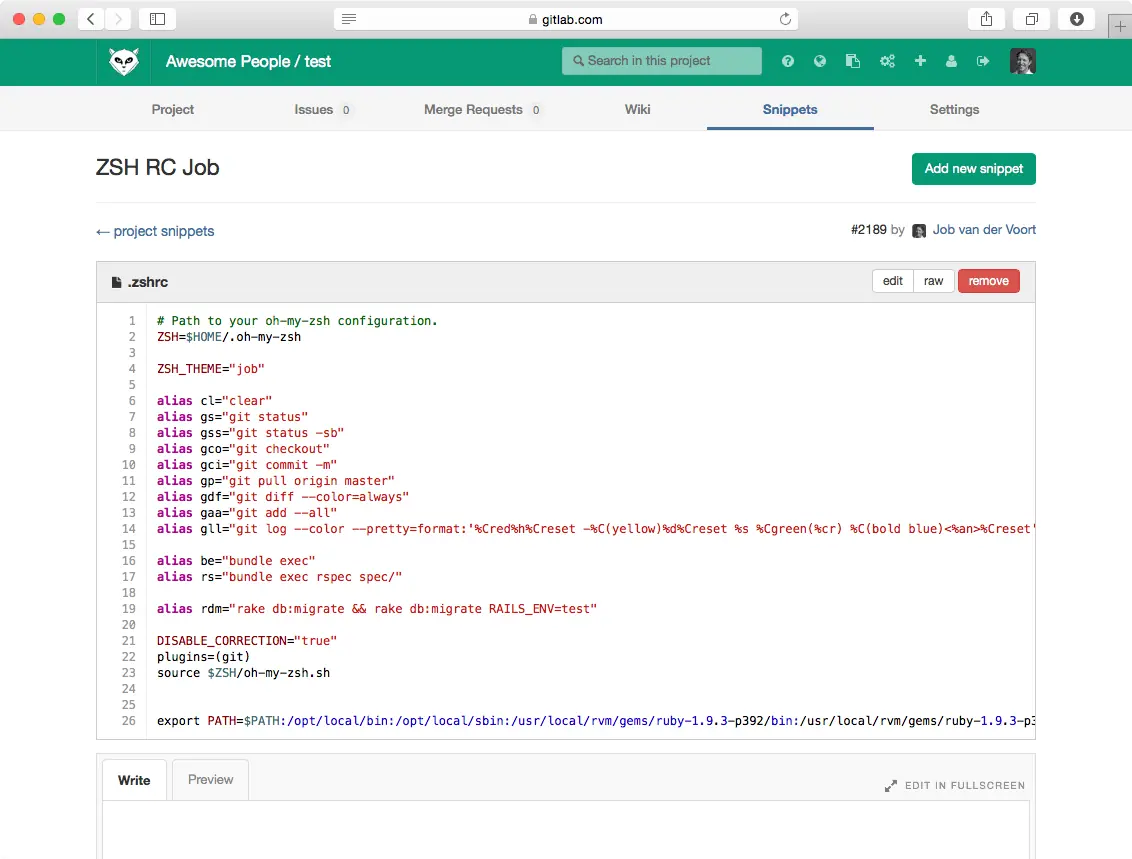Focus the Search in this project field
Image resolution: width=1132 pixels, height=859 pixels.
tap(661, 61)
